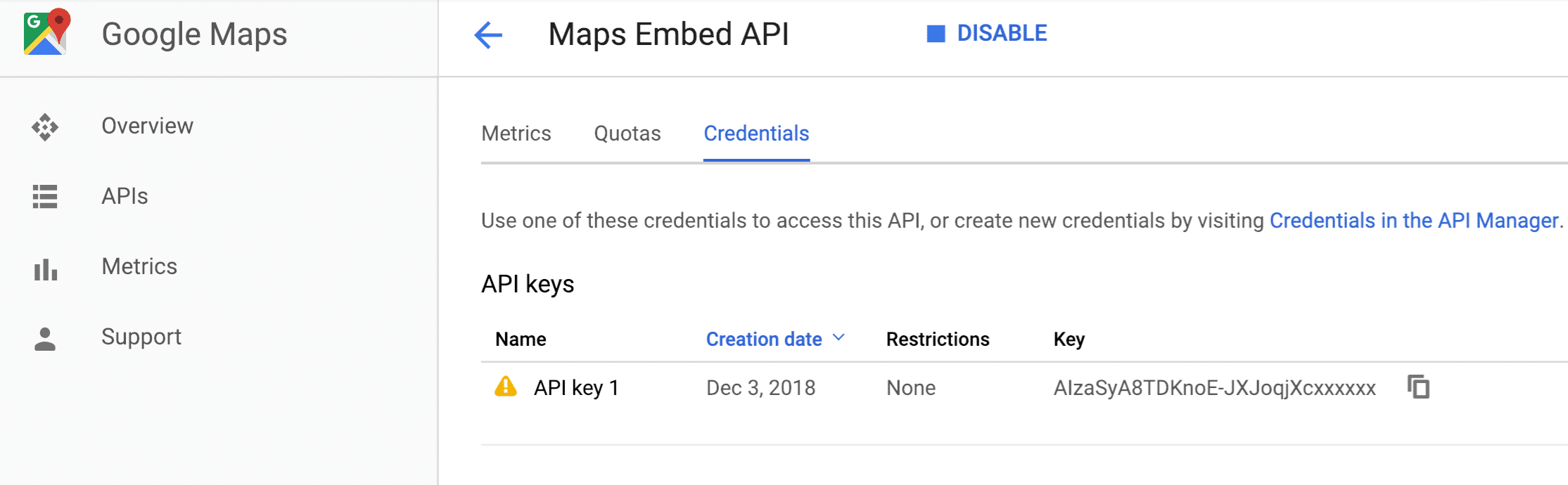Toggle Creation date sort order chevron
The height and width of the screenshot is (485, 1568).
[x=839, y=338]
